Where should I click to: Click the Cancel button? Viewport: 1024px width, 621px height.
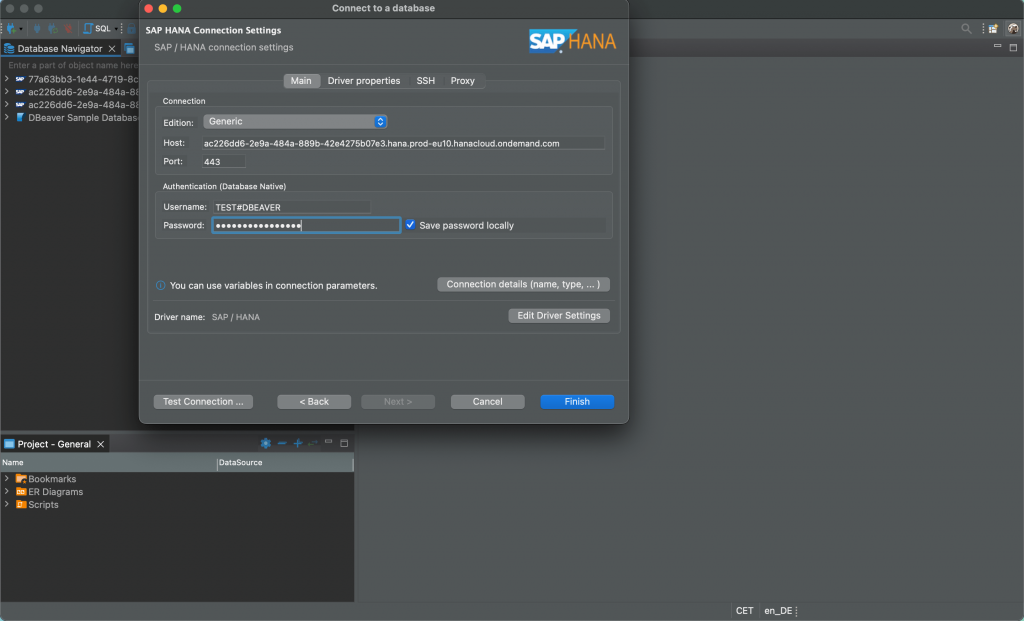pyautogui.click(x=488, y=402)
